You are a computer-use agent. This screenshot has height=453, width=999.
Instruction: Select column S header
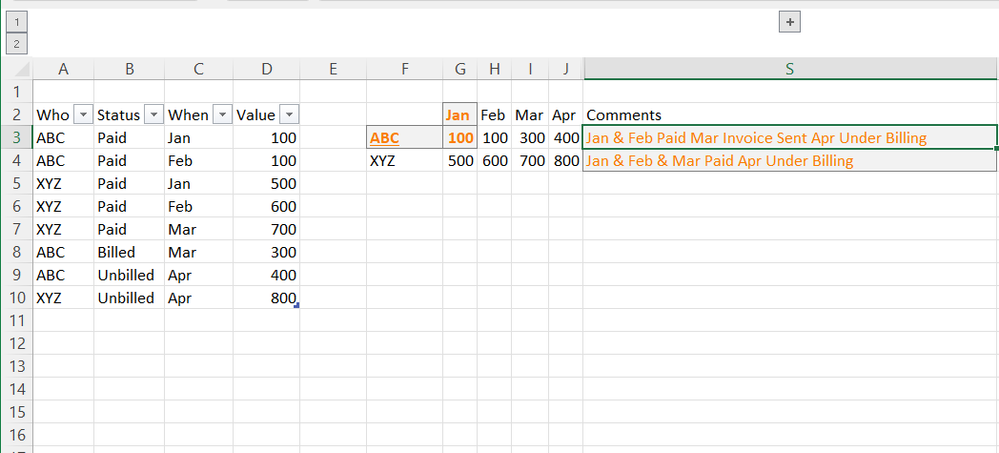pos(790,69)
